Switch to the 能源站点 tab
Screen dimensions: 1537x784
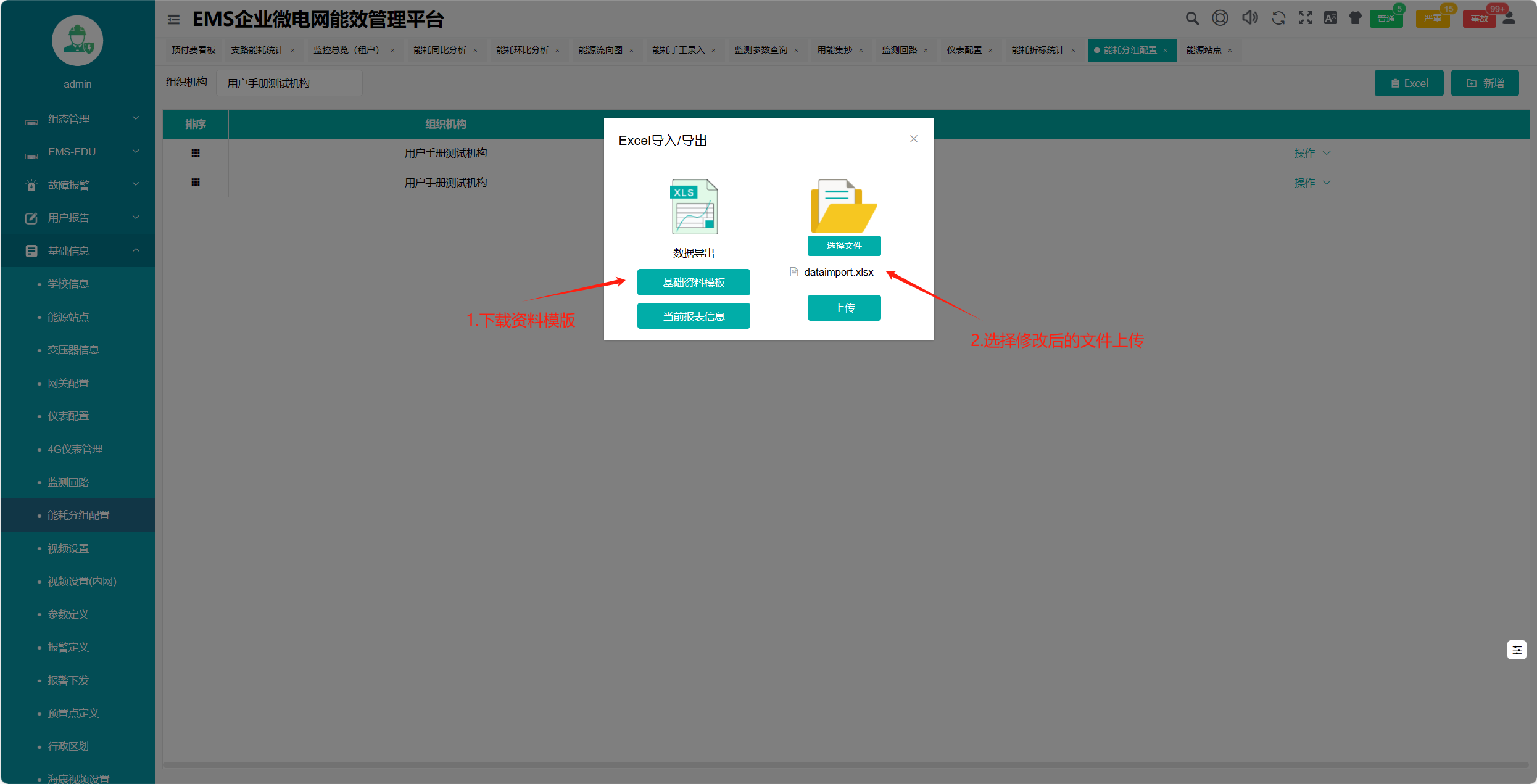click(1203, 50)
